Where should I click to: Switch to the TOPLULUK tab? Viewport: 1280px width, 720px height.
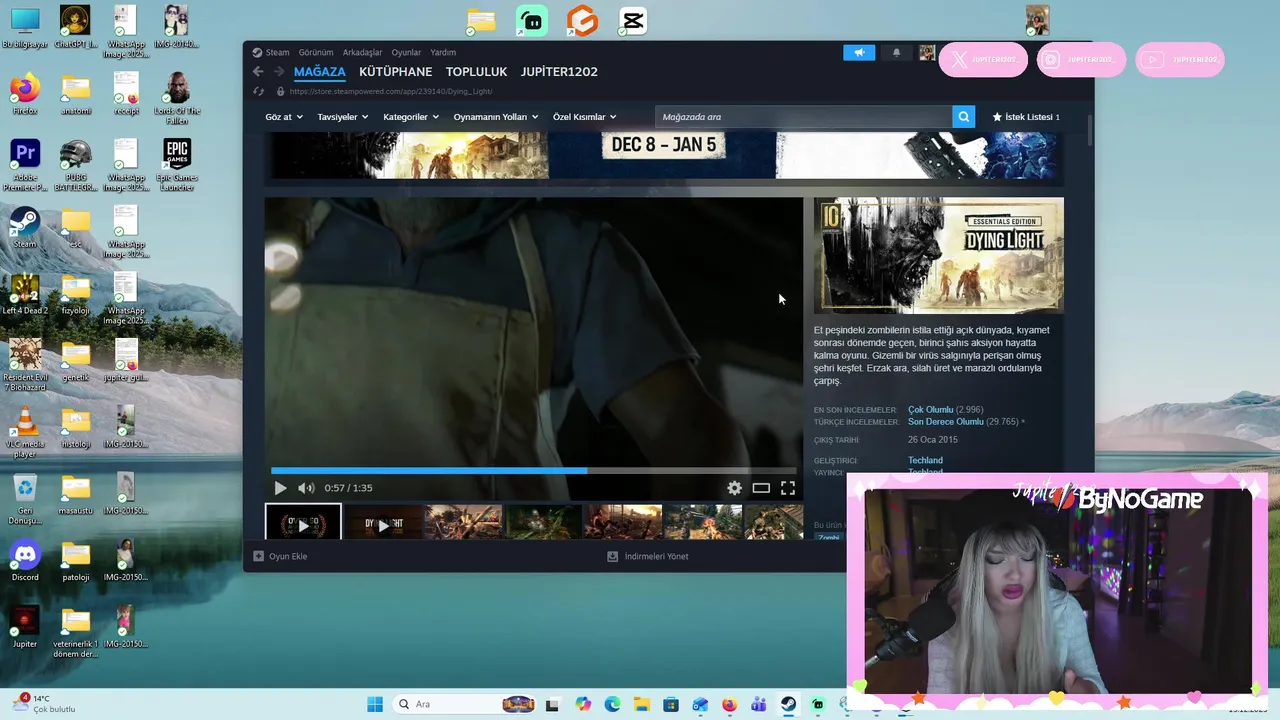tap(476, 72)
